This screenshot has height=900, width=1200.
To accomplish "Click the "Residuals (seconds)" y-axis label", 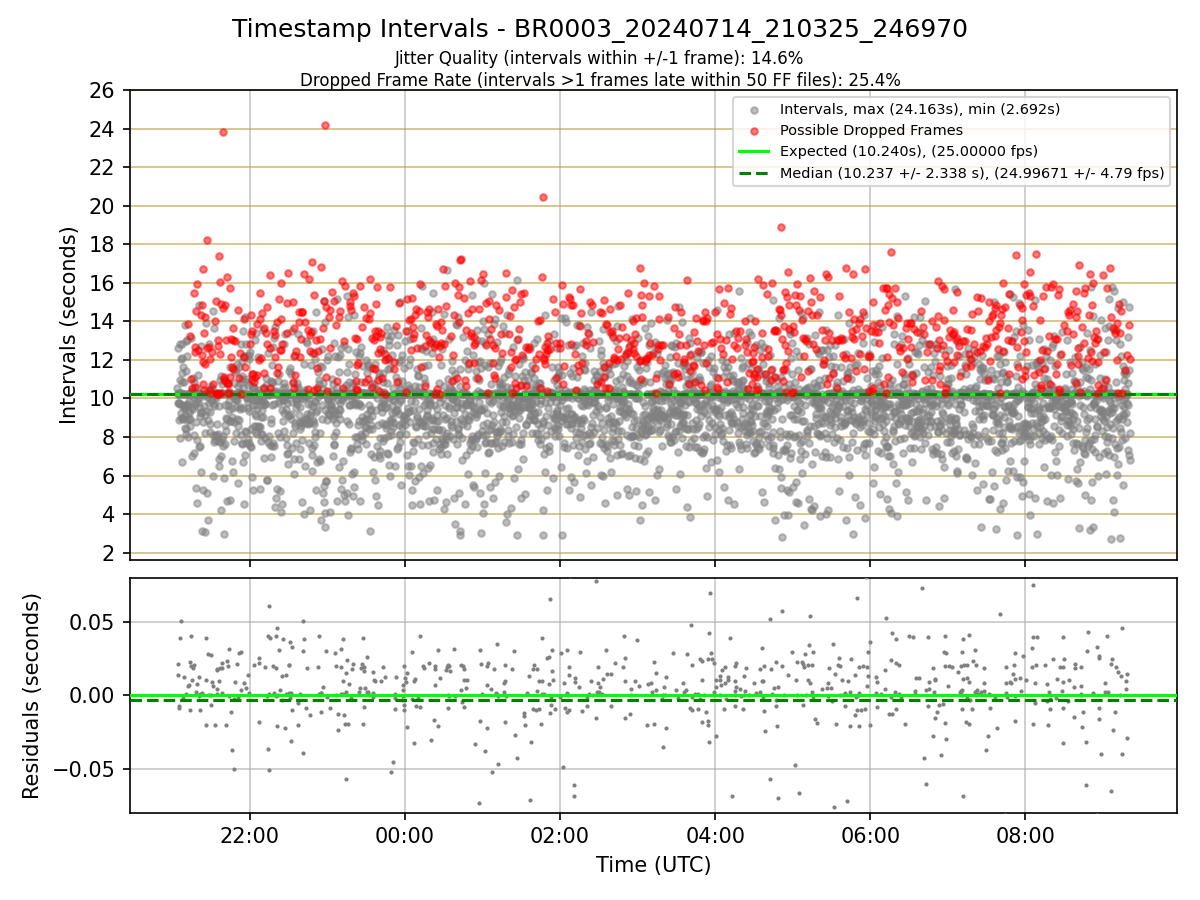I will [x=32, y=696].
